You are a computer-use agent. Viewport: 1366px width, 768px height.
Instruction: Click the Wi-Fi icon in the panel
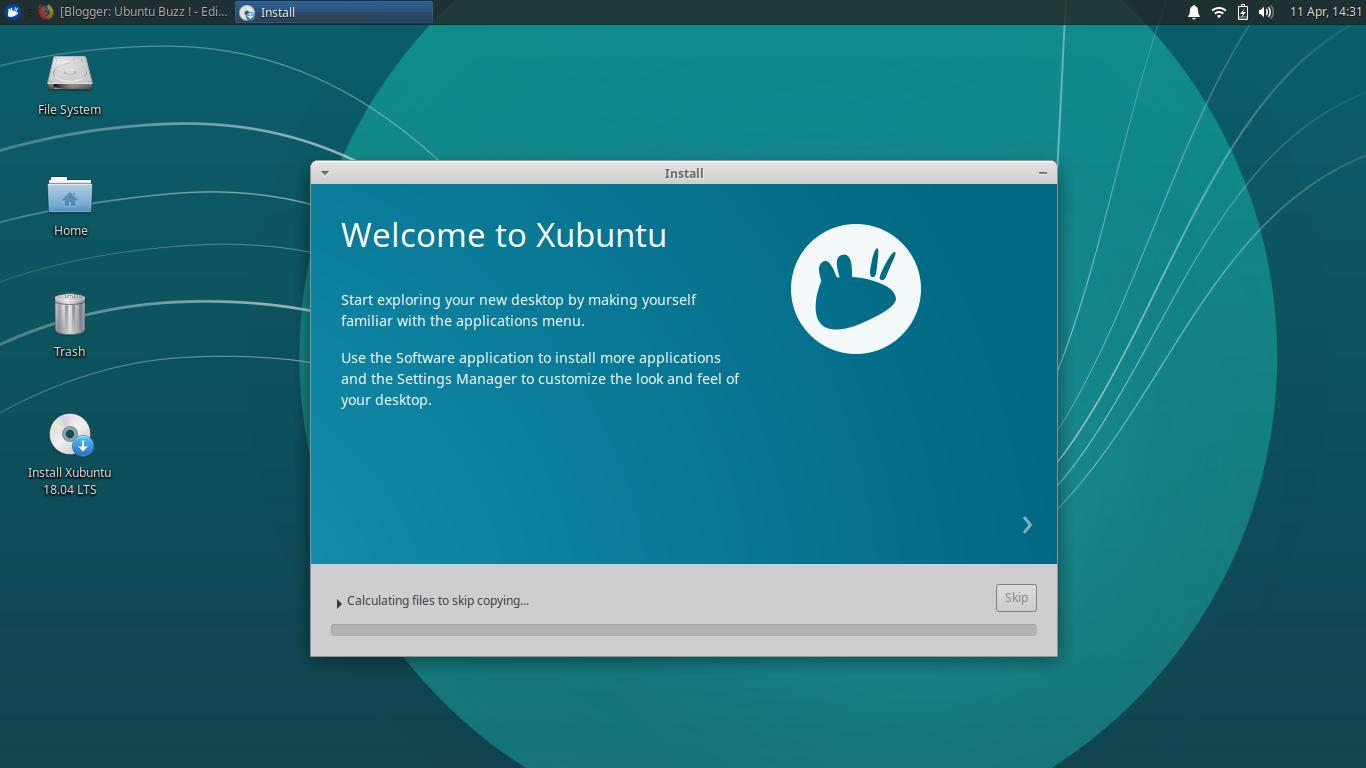[x=1221, y=13]
